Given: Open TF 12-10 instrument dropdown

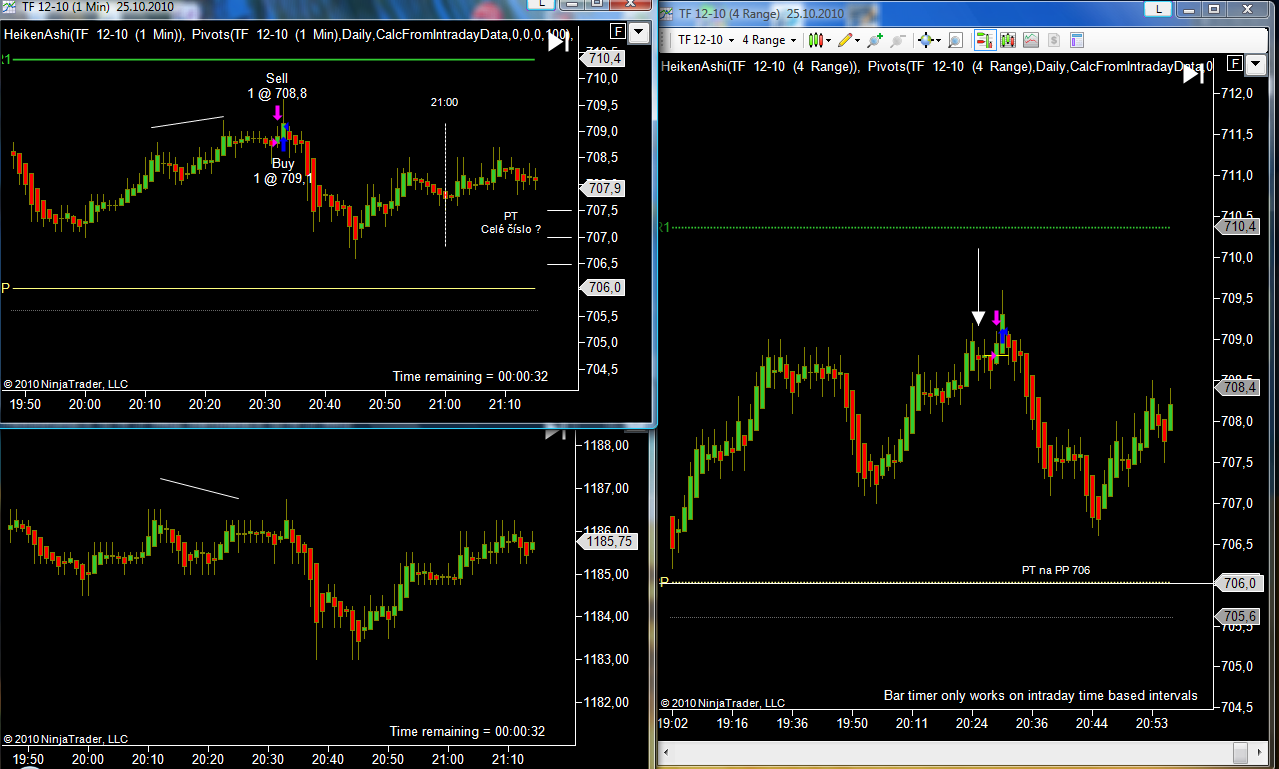Looking at the screenshot, I should pyautogui.click(x=705, y=40).
